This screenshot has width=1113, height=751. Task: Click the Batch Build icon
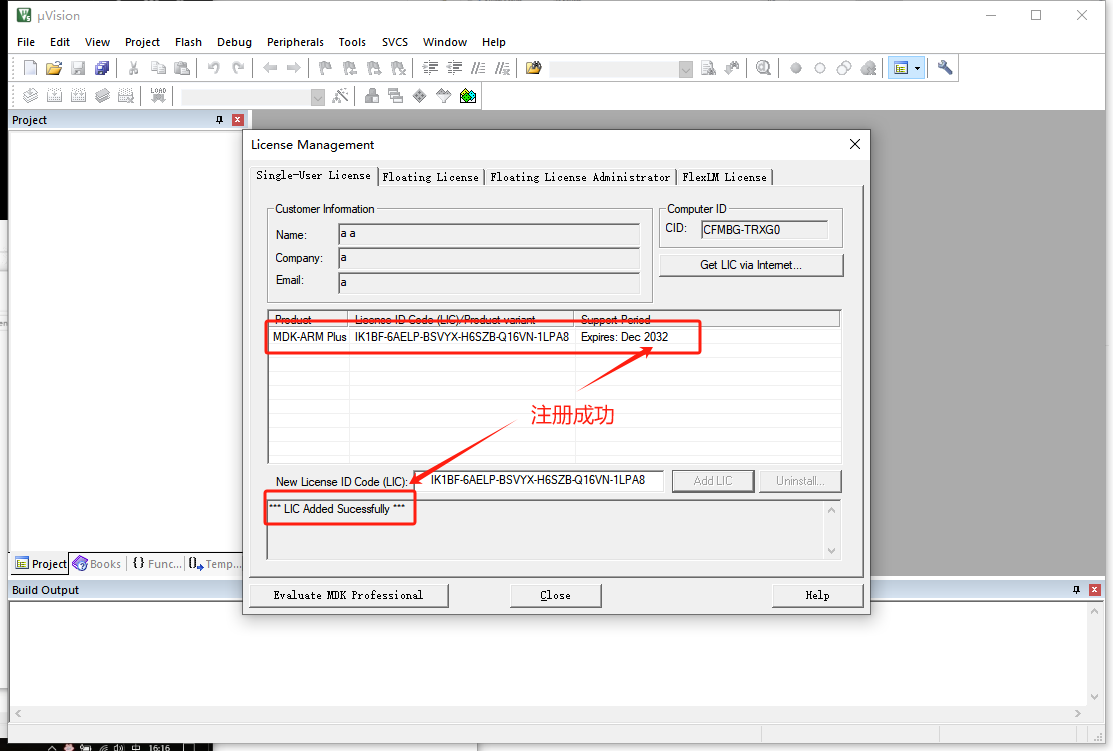click(102, 96)
